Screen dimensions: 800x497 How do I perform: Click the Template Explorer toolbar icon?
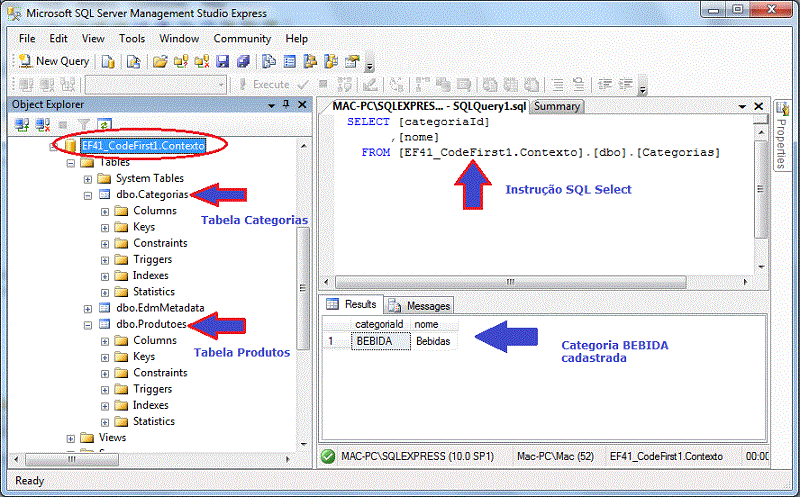pos(331,61)
